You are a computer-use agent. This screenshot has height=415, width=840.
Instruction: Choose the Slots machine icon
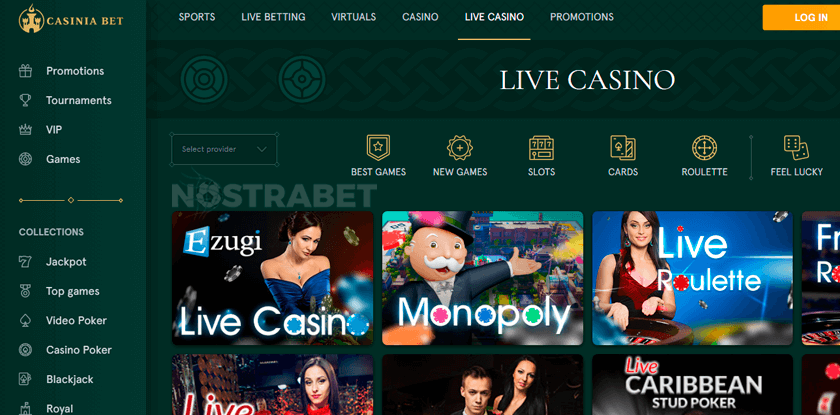pyautogui.click(x=541, y=147)
